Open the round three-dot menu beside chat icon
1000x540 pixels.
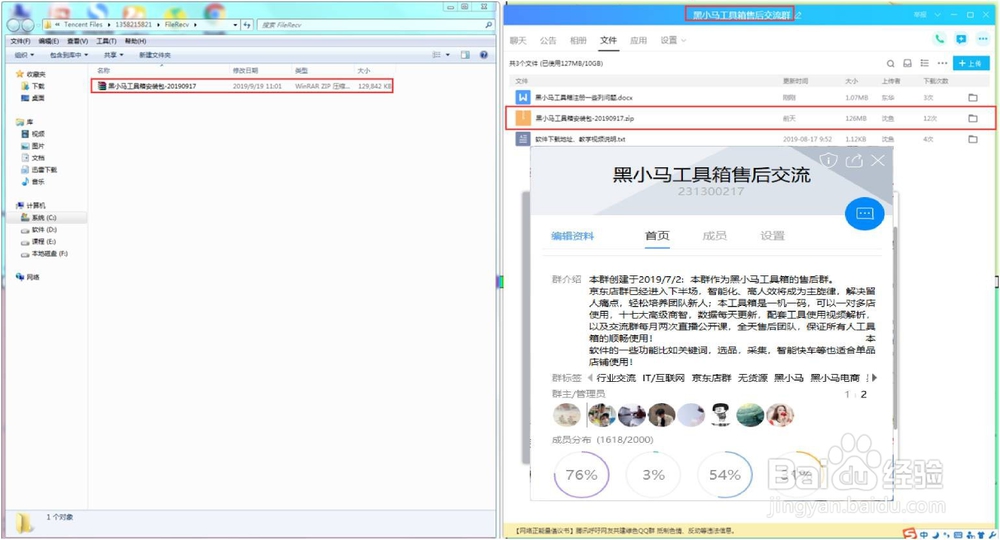point(982,39)
